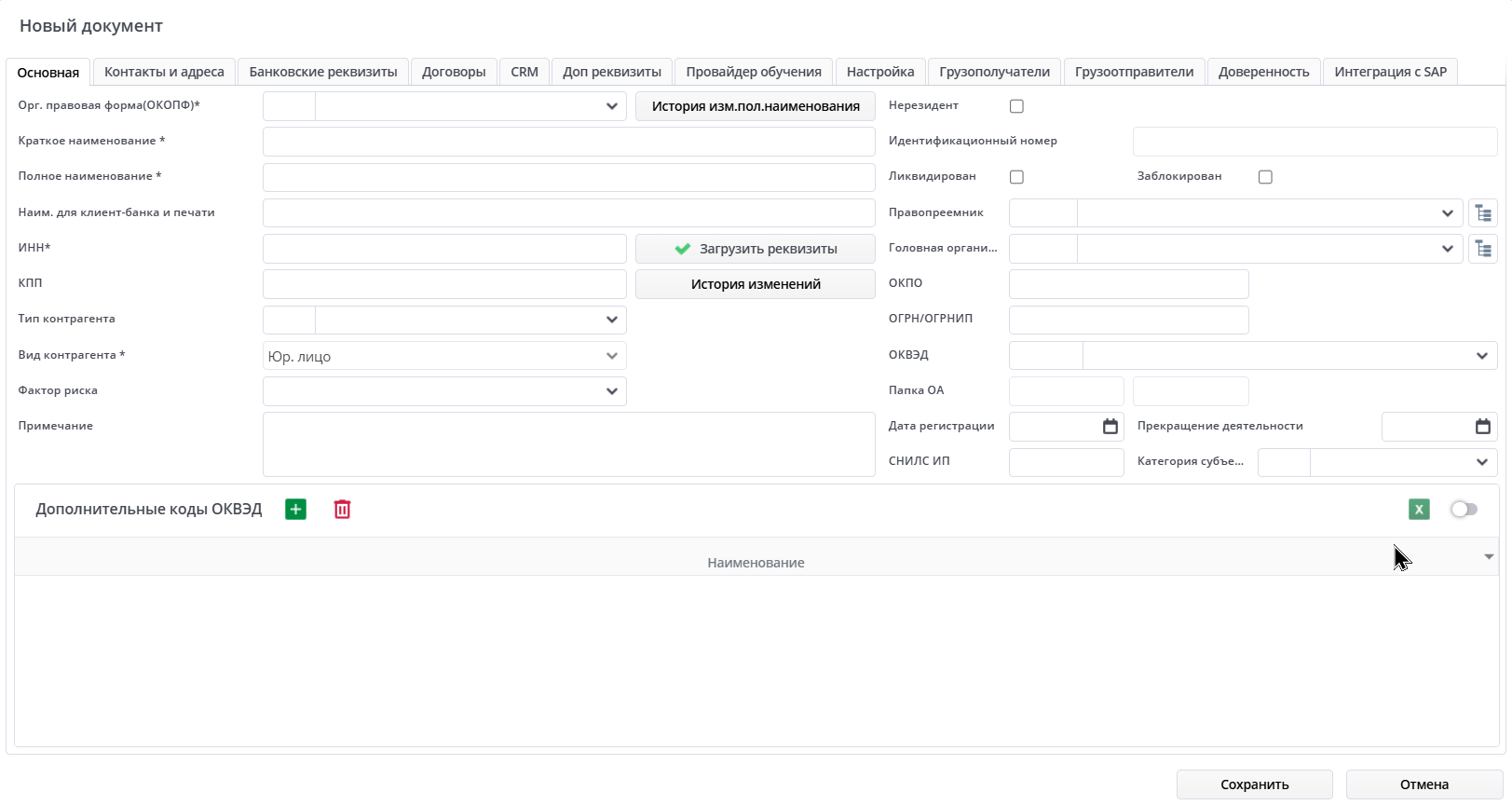
Task: Open tree selector icon for Головная организация
Action: click(x=1482, y=249)
